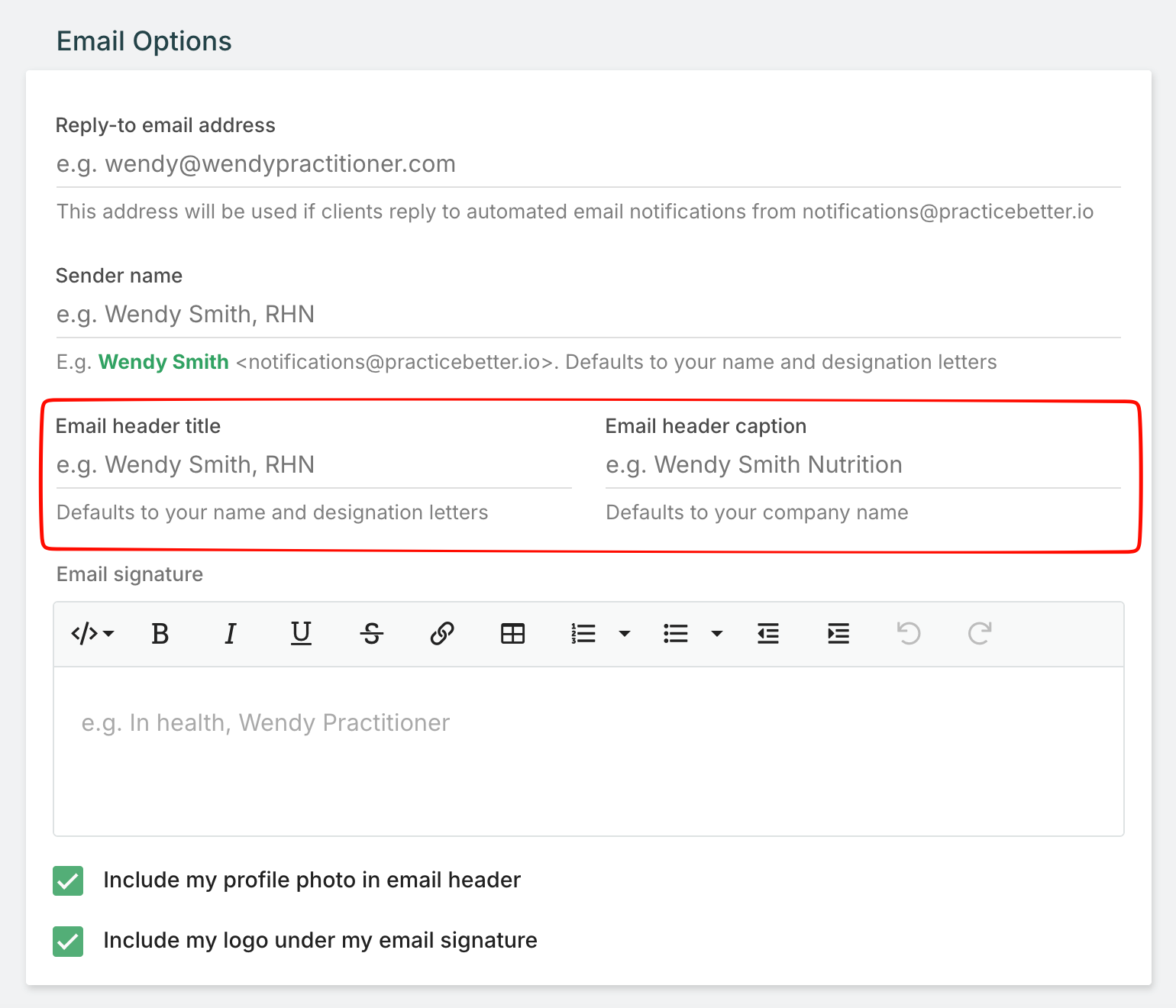Uncheck include profile photo in email header

click(69, 880)
